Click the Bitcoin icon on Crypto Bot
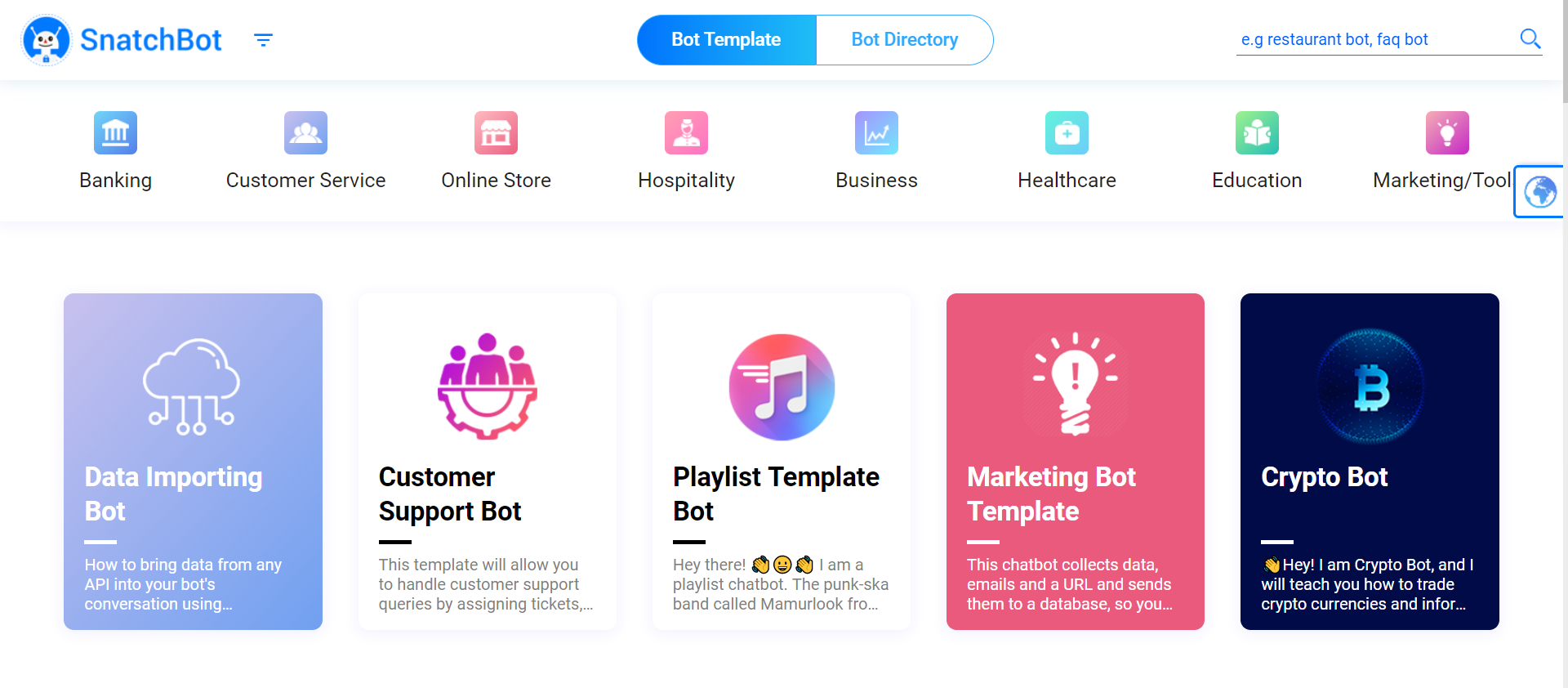The height and width of the screenshot is (688, 1568). tap(1370, 386)
